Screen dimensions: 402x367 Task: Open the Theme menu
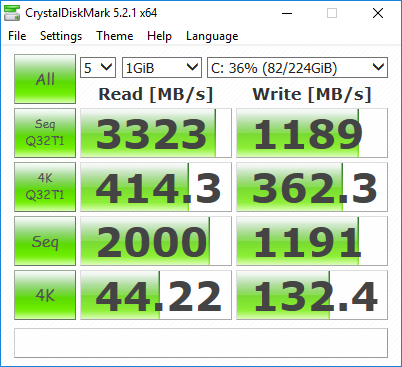tap(115, 36)
